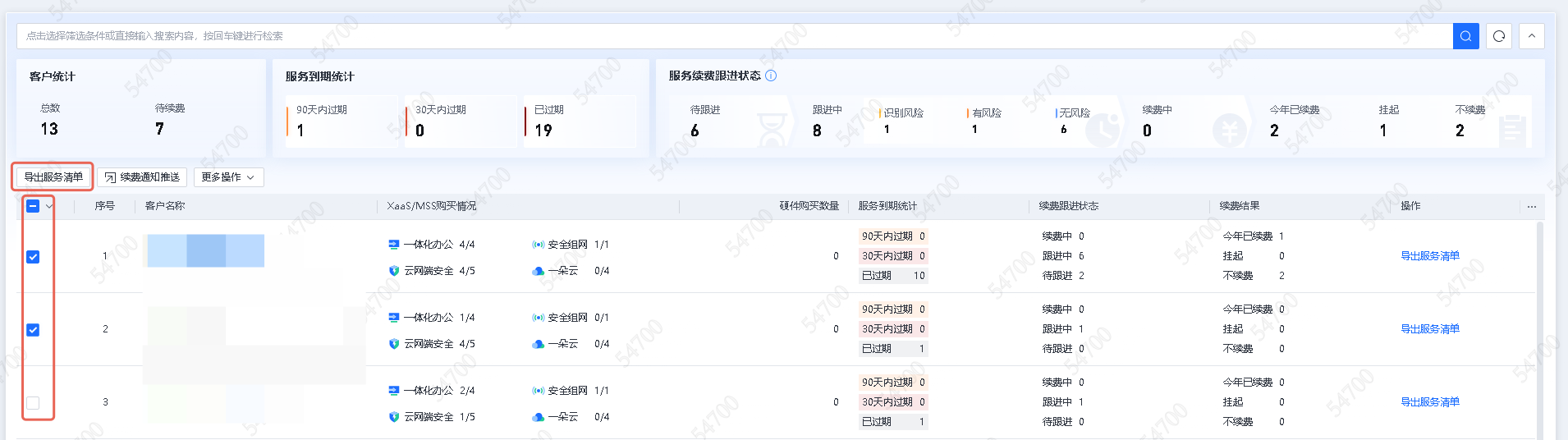
Task: Uncheck the checkbox for row 2
Action: click(33, 330)
